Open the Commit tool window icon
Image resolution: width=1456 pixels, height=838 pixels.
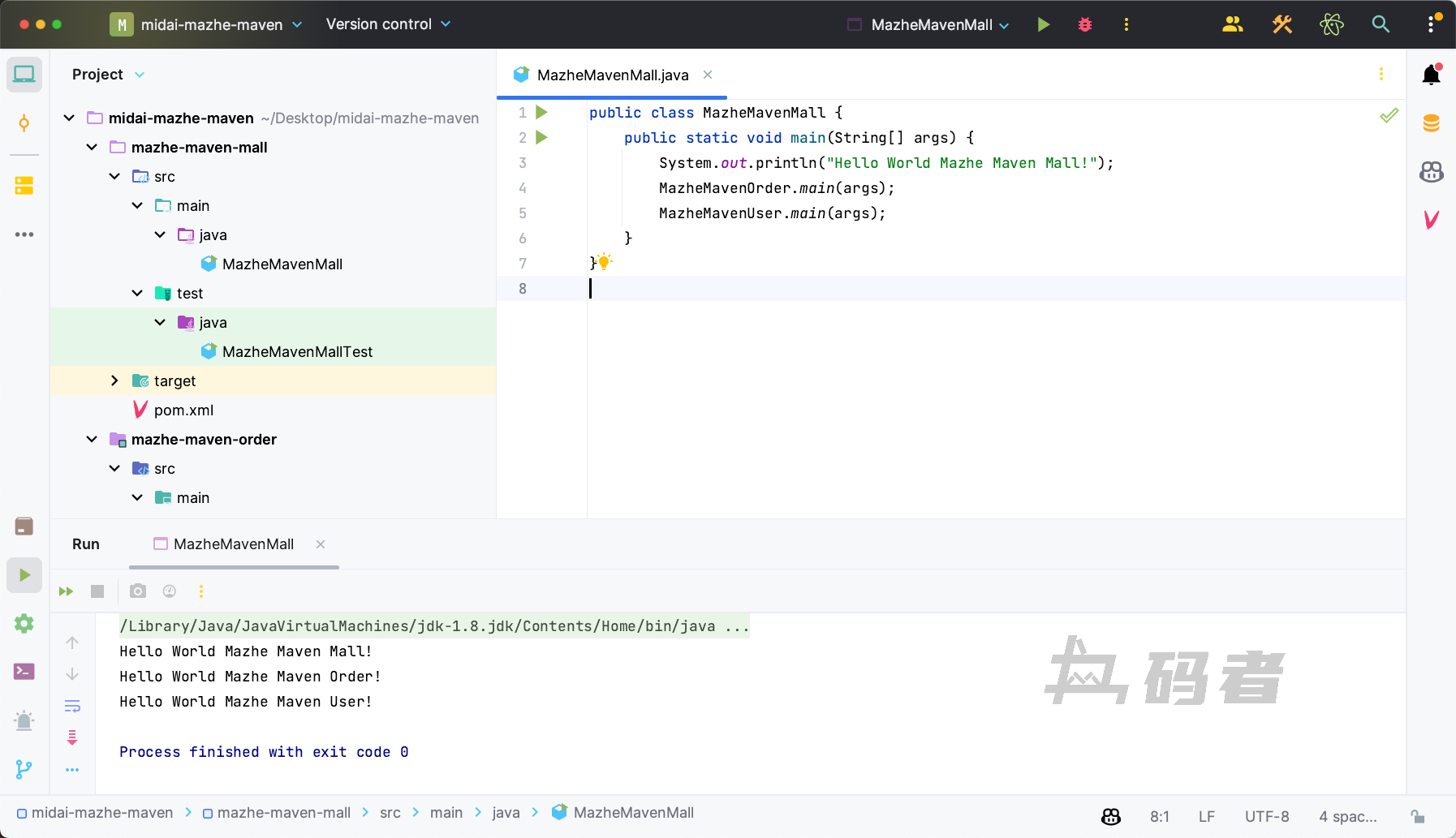click(x=24, y=123)
